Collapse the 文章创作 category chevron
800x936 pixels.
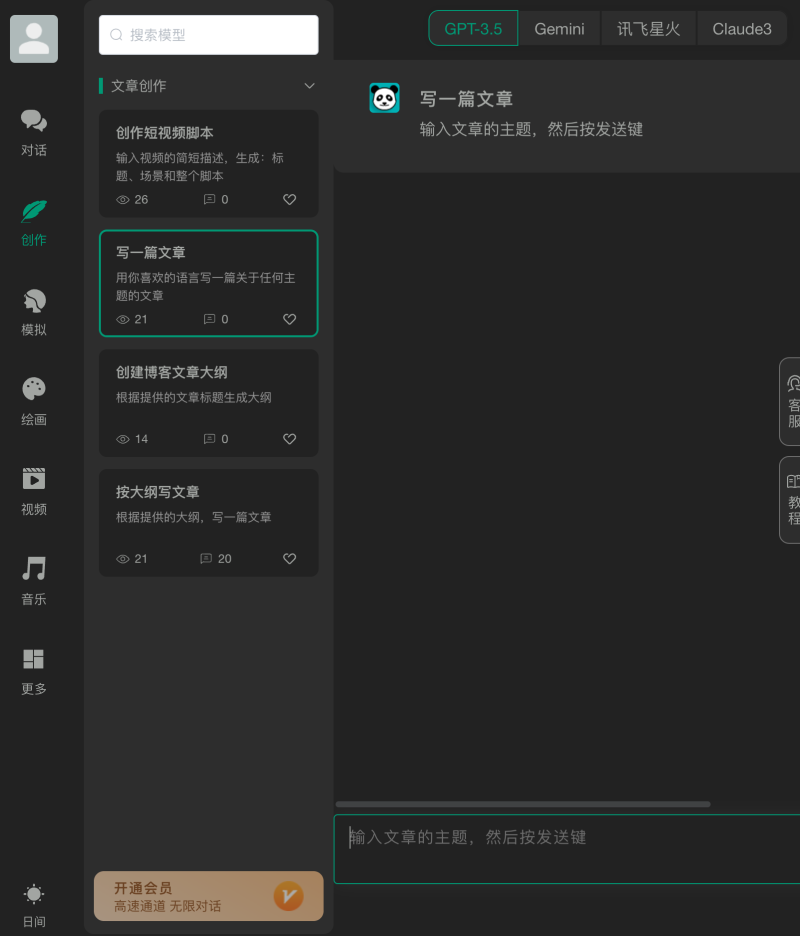pos(309,86)
